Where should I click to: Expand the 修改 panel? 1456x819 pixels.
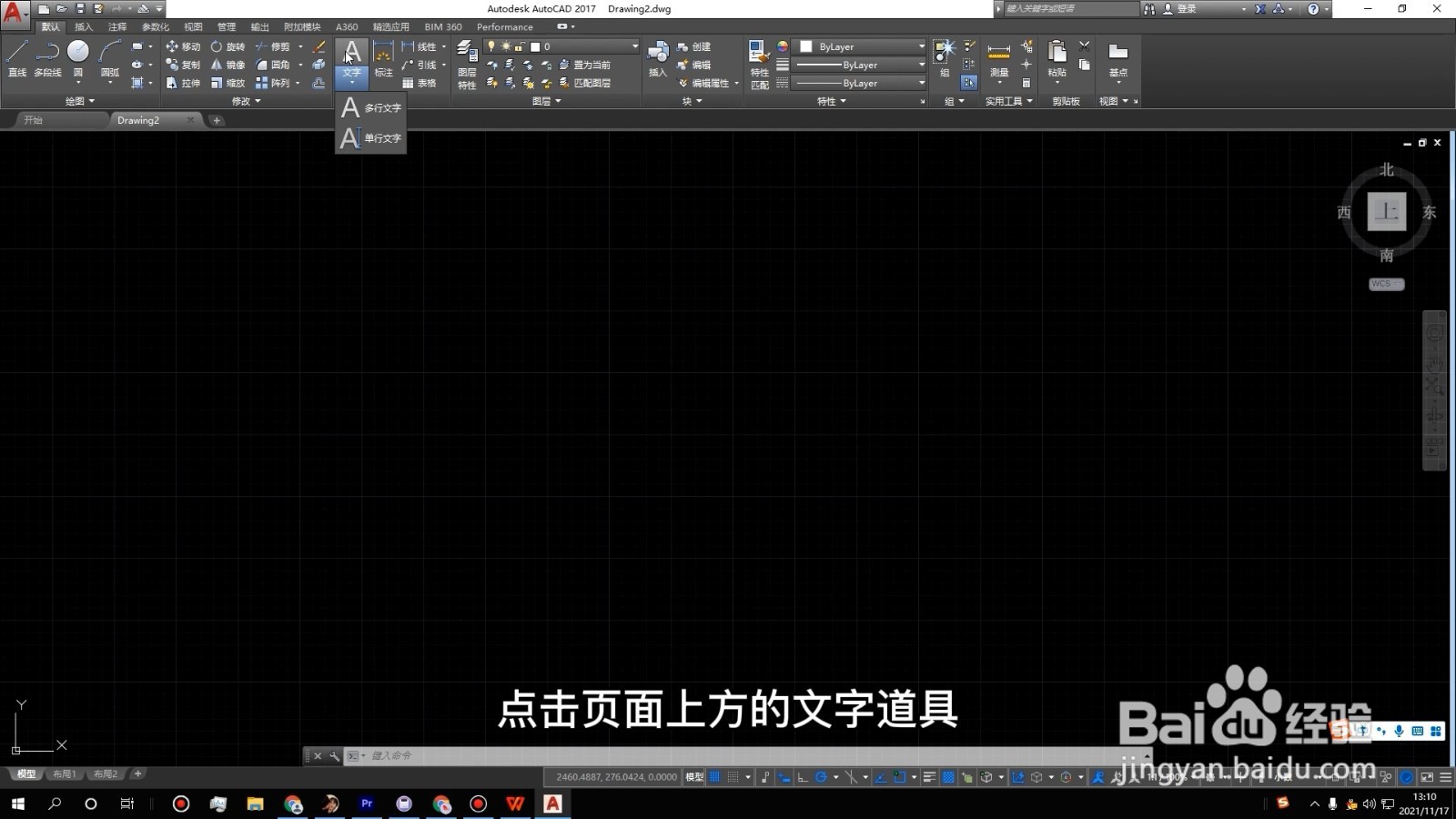[x=246, y=101]
